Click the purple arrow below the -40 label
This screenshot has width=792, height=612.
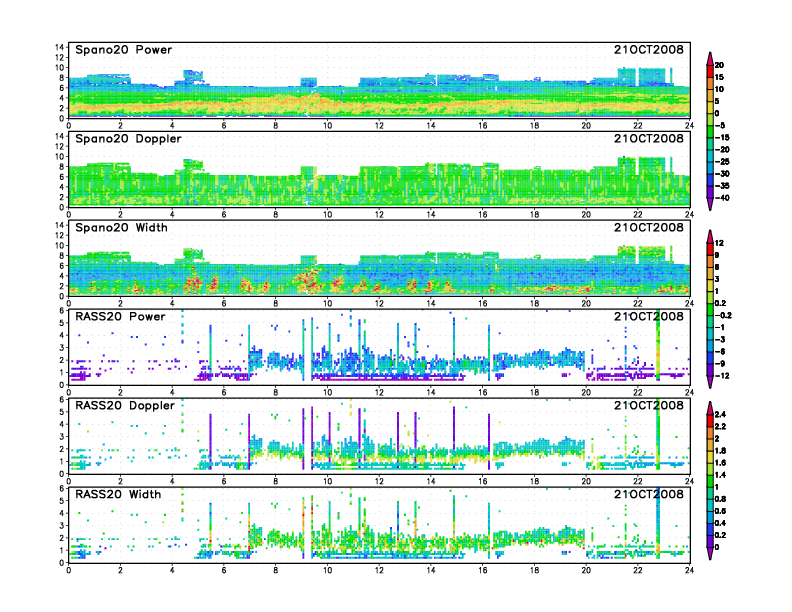[709, 205]
